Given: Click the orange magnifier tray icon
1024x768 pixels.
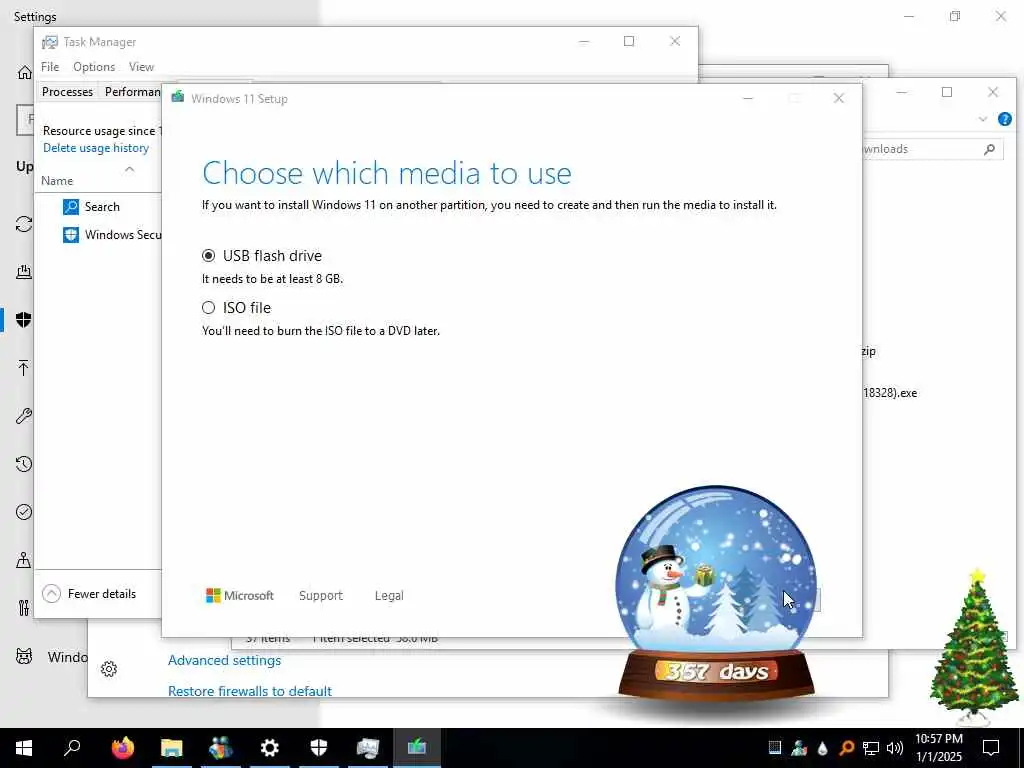Looking at the screenshot, I should click(846, 748).
